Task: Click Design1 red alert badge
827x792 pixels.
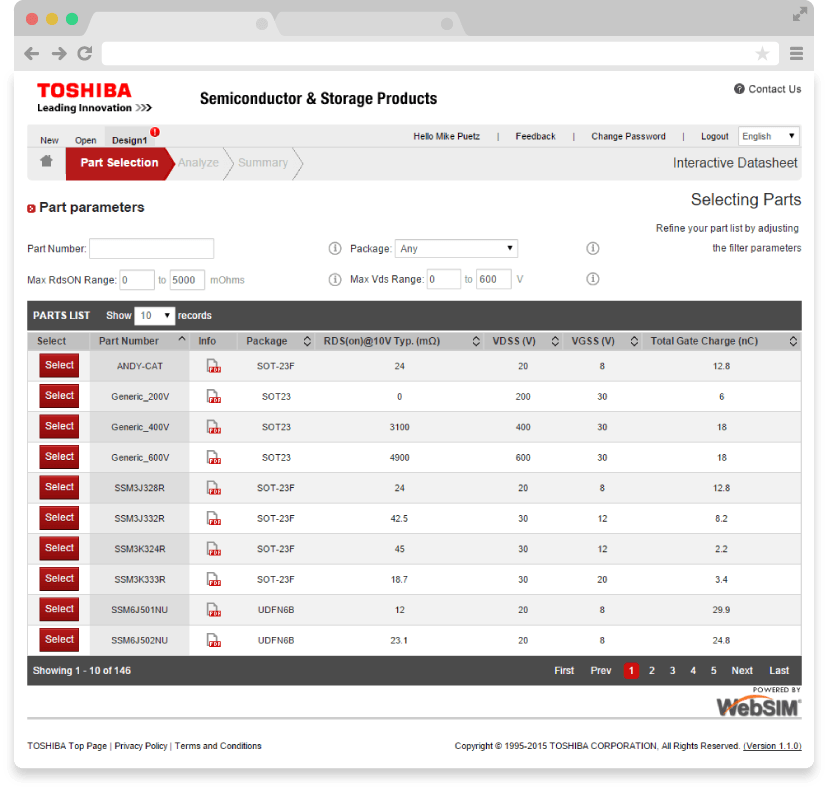Action: point(155,132)
